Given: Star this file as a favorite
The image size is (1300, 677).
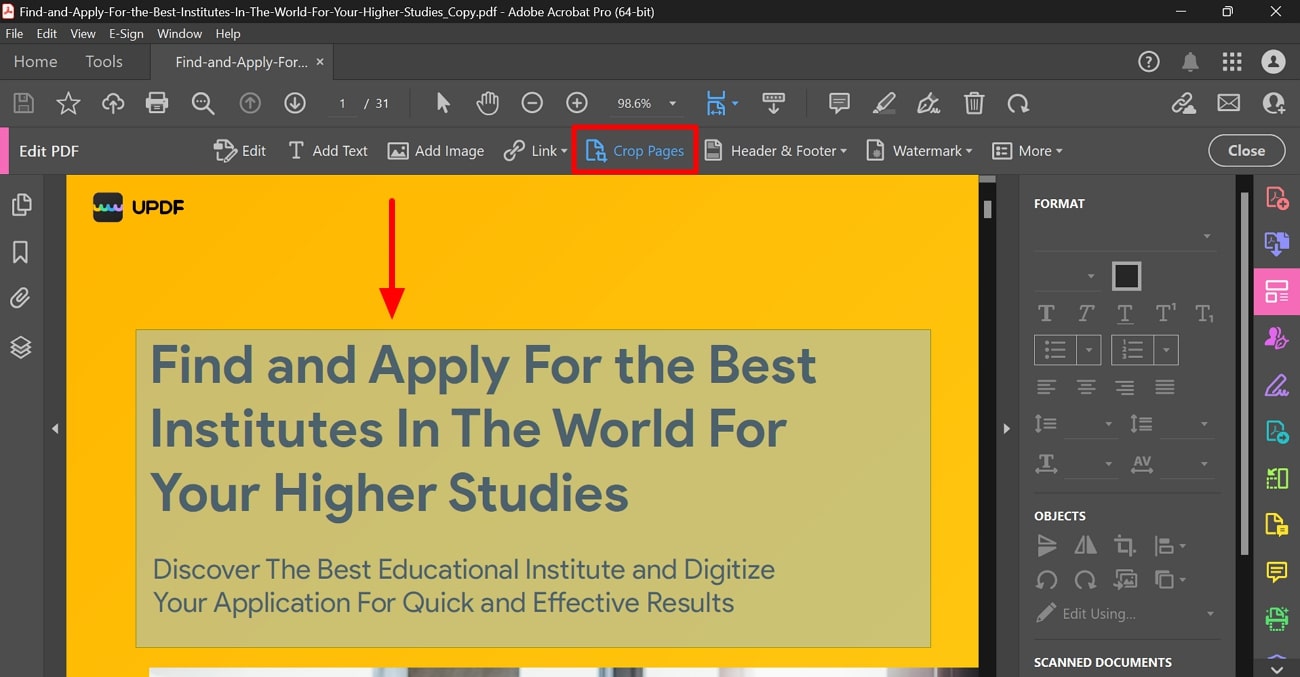Looking at the screenshot, I should 68,103.
